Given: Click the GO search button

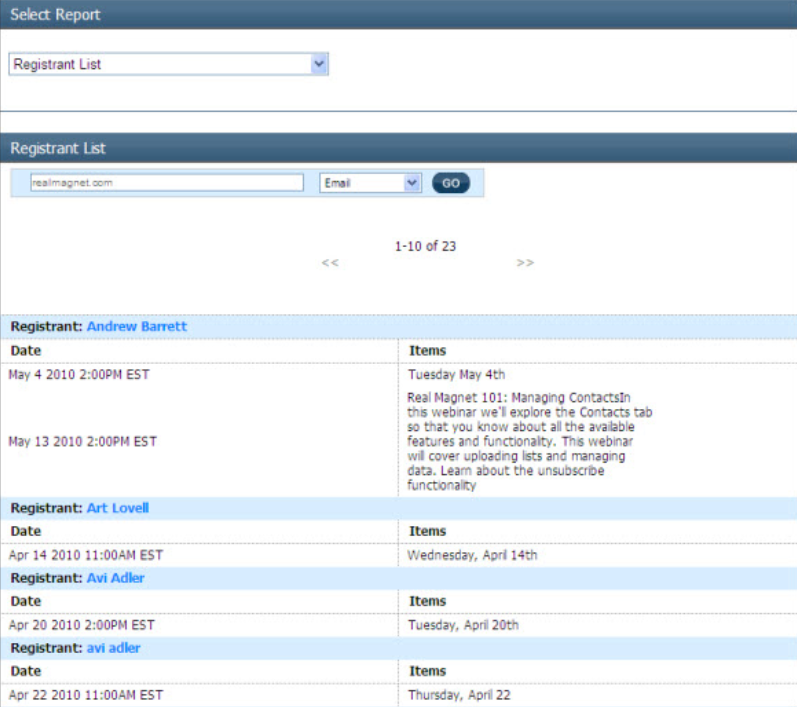Looking at the screenshot, I should coord(451,183).
